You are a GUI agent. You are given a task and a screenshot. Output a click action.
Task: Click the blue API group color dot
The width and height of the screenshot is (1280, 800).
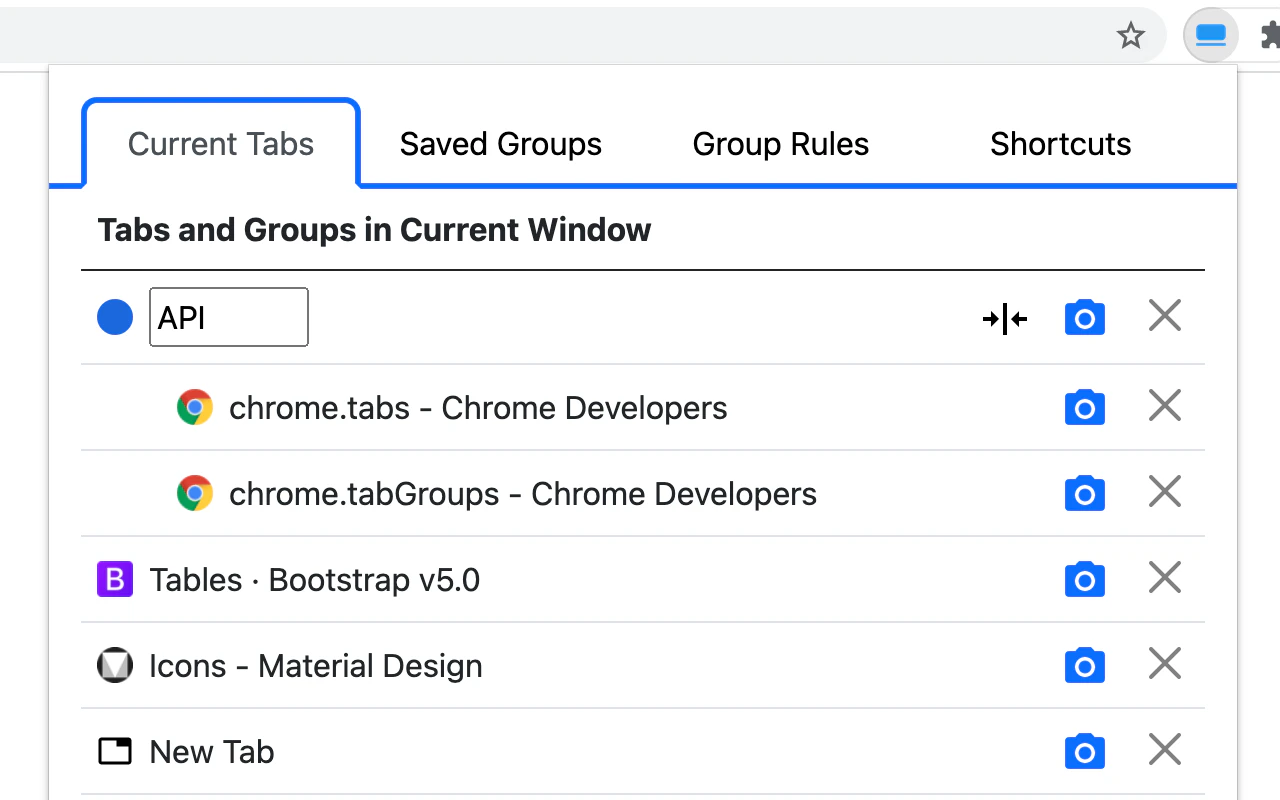click(115, 318)
